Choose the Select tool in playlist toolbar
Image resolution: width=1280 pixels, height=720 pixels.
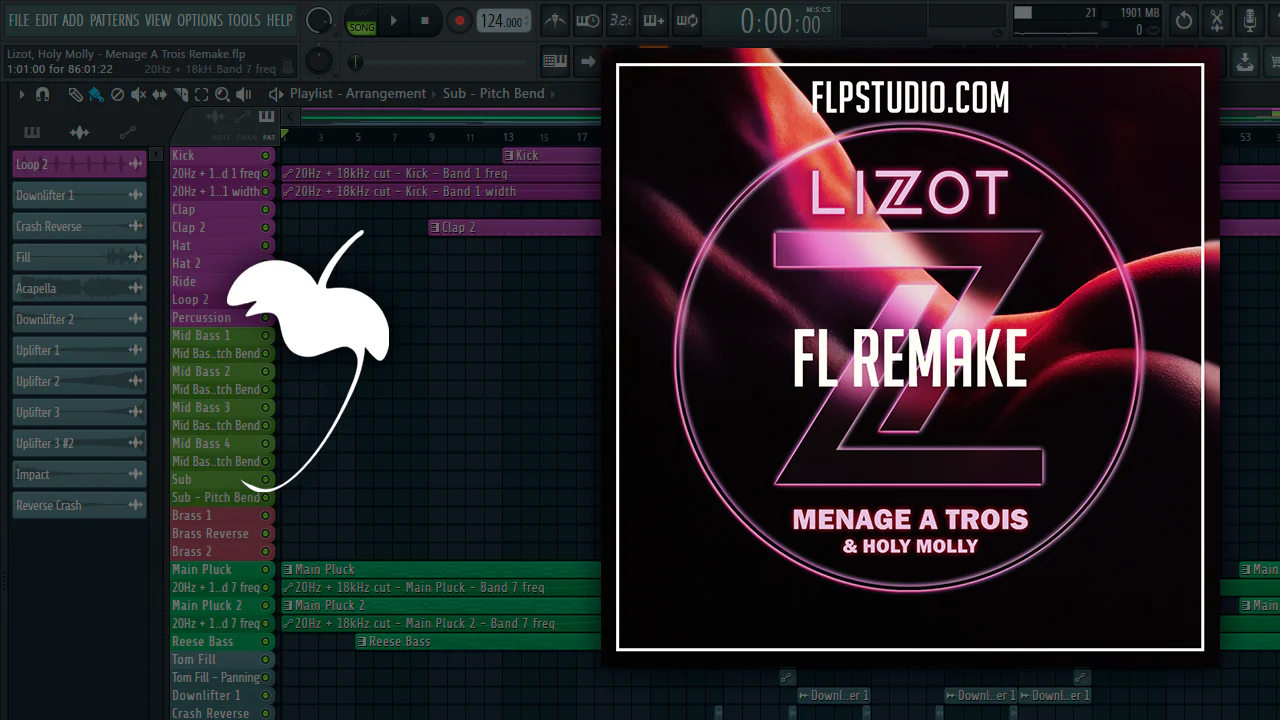(x=202, y=94)
